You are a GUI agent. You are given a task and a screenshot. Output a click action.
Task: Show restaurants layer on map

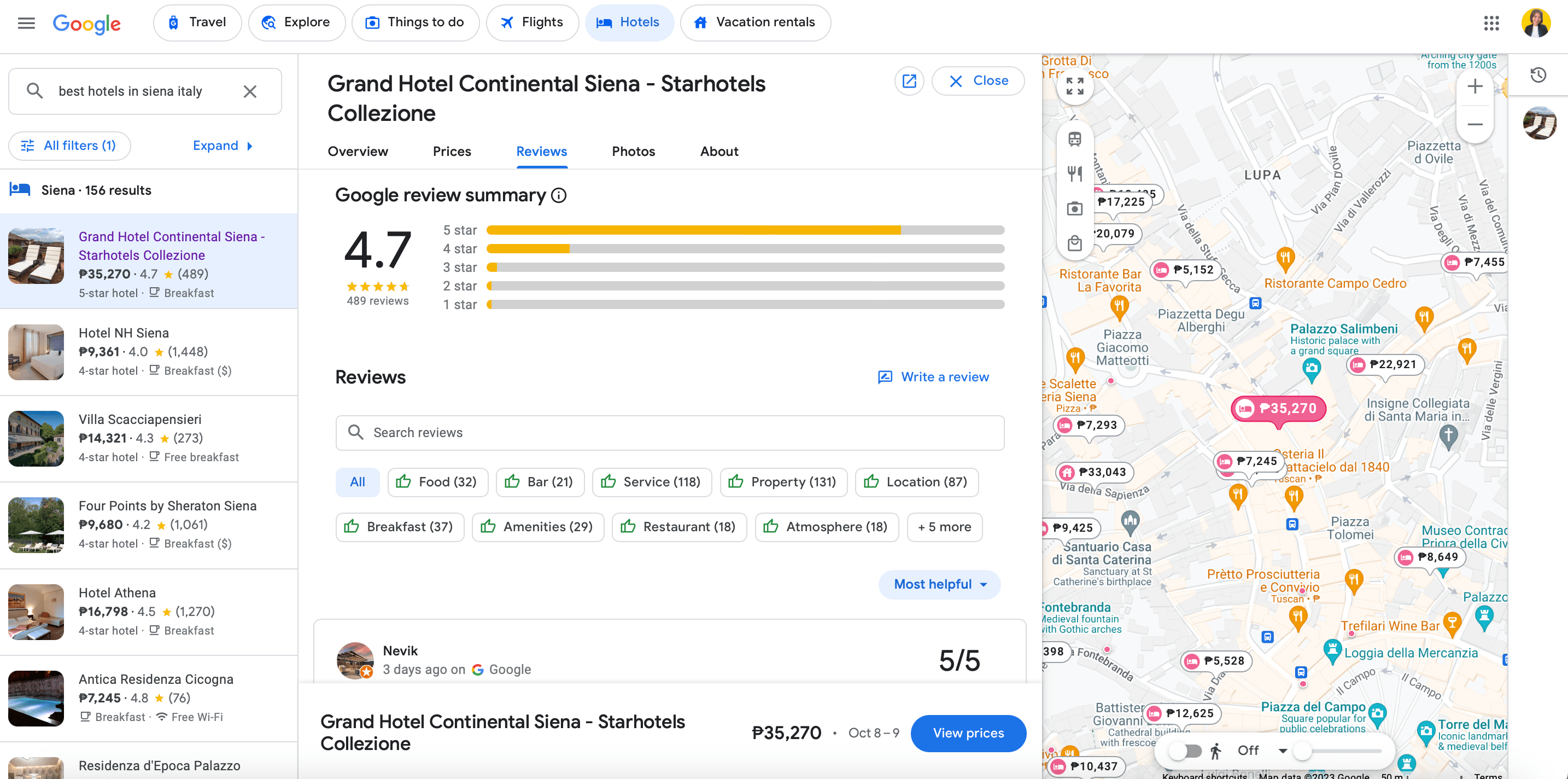click(x=1074, y=174)
